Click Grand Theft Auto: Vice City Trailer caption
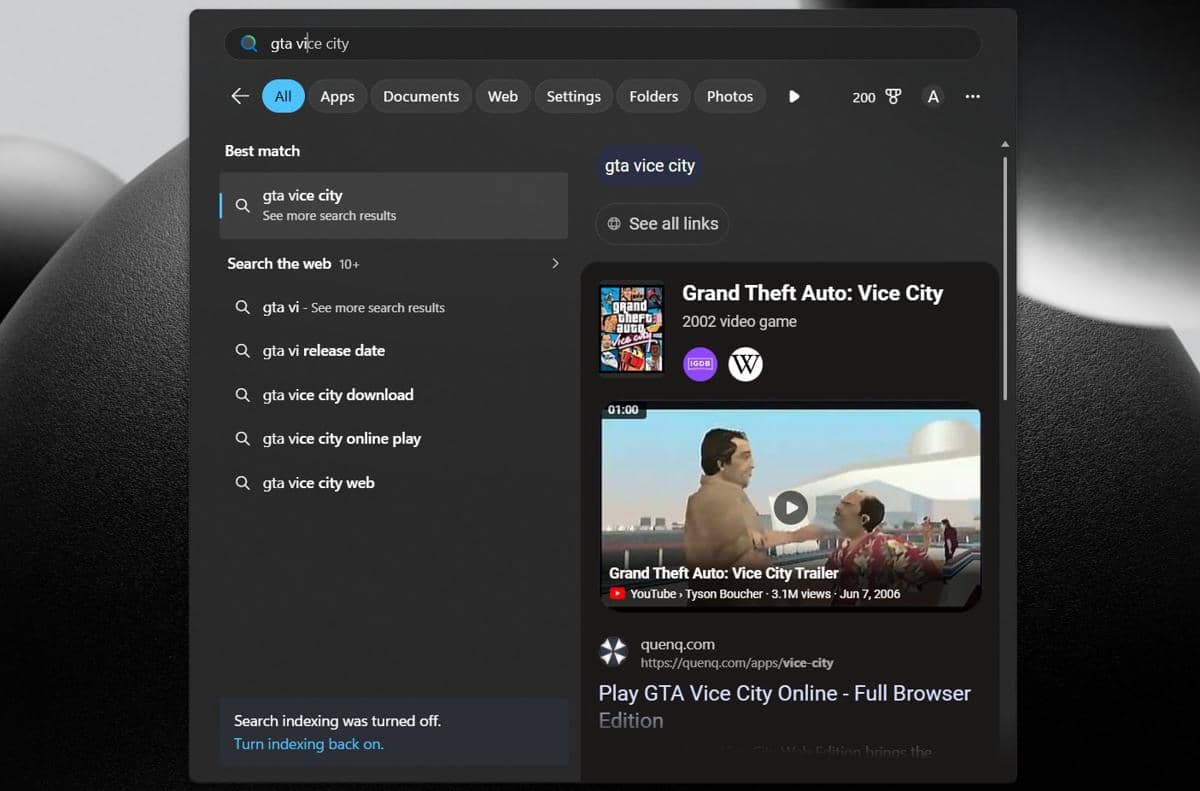1200x791 pixels. point(724,573)
